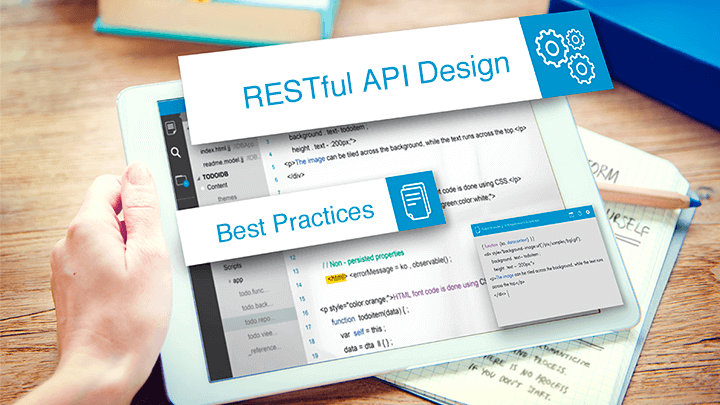Image resolution: width=720 pixels, height=405 pixels.
Task: Click the '</div>' code on line 6
Action: pos(296,175)
